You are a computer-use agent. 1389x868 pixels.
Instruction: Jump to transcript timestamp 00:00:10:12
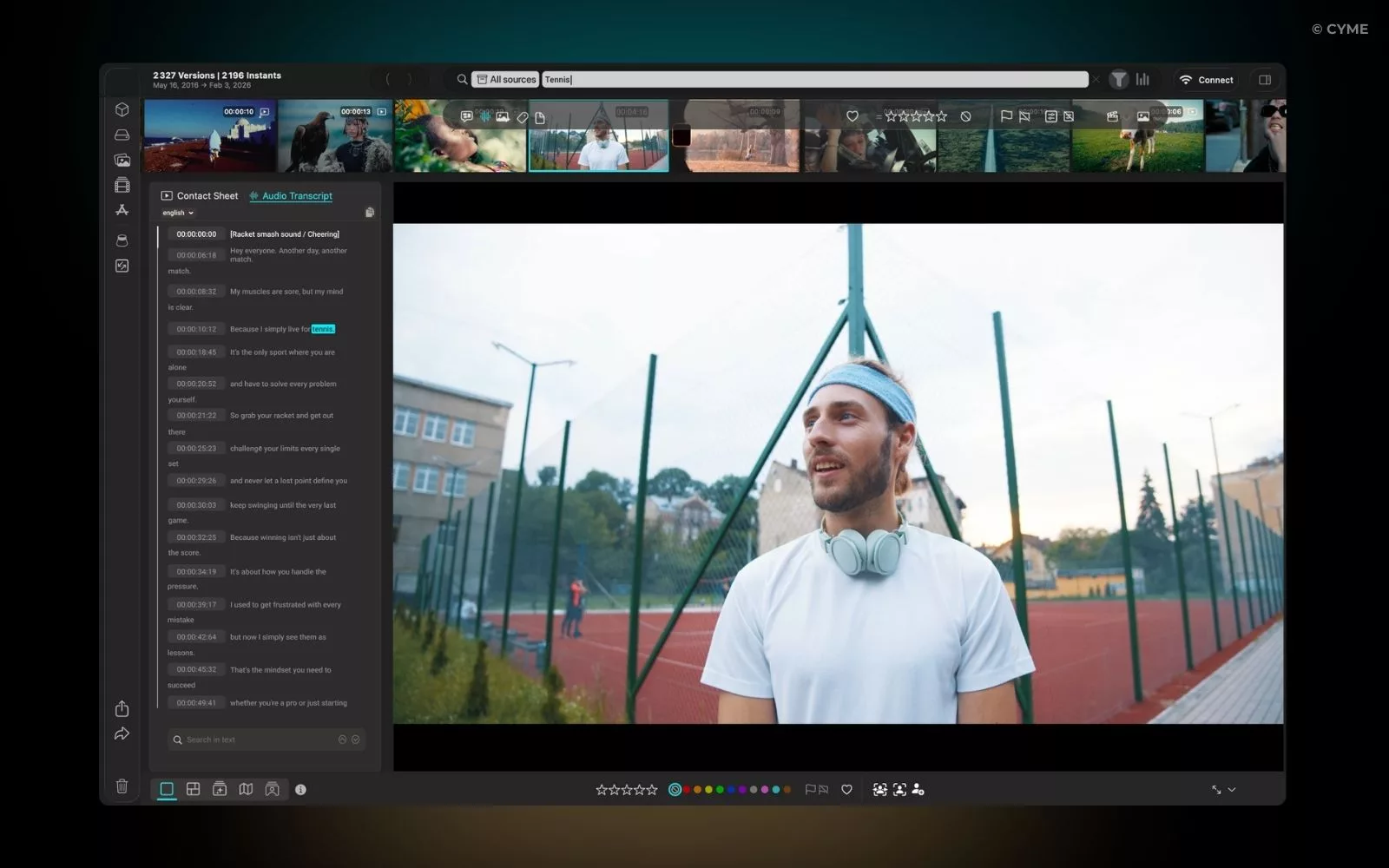(x=196, y=329)
